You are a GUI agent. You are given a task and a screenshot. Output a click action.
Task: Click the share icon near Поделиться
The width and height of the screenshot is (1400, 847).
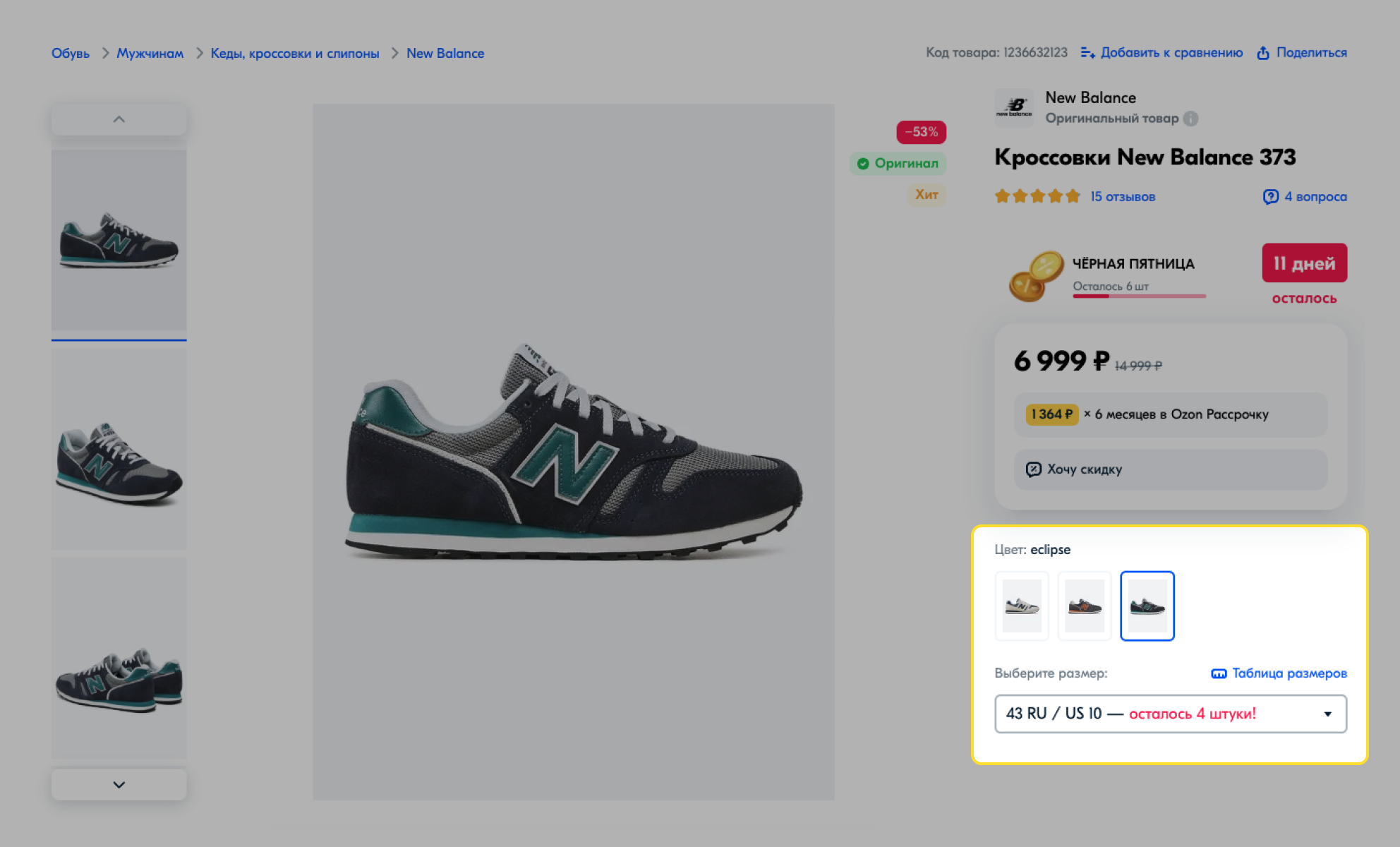[x=1263, y=53]
